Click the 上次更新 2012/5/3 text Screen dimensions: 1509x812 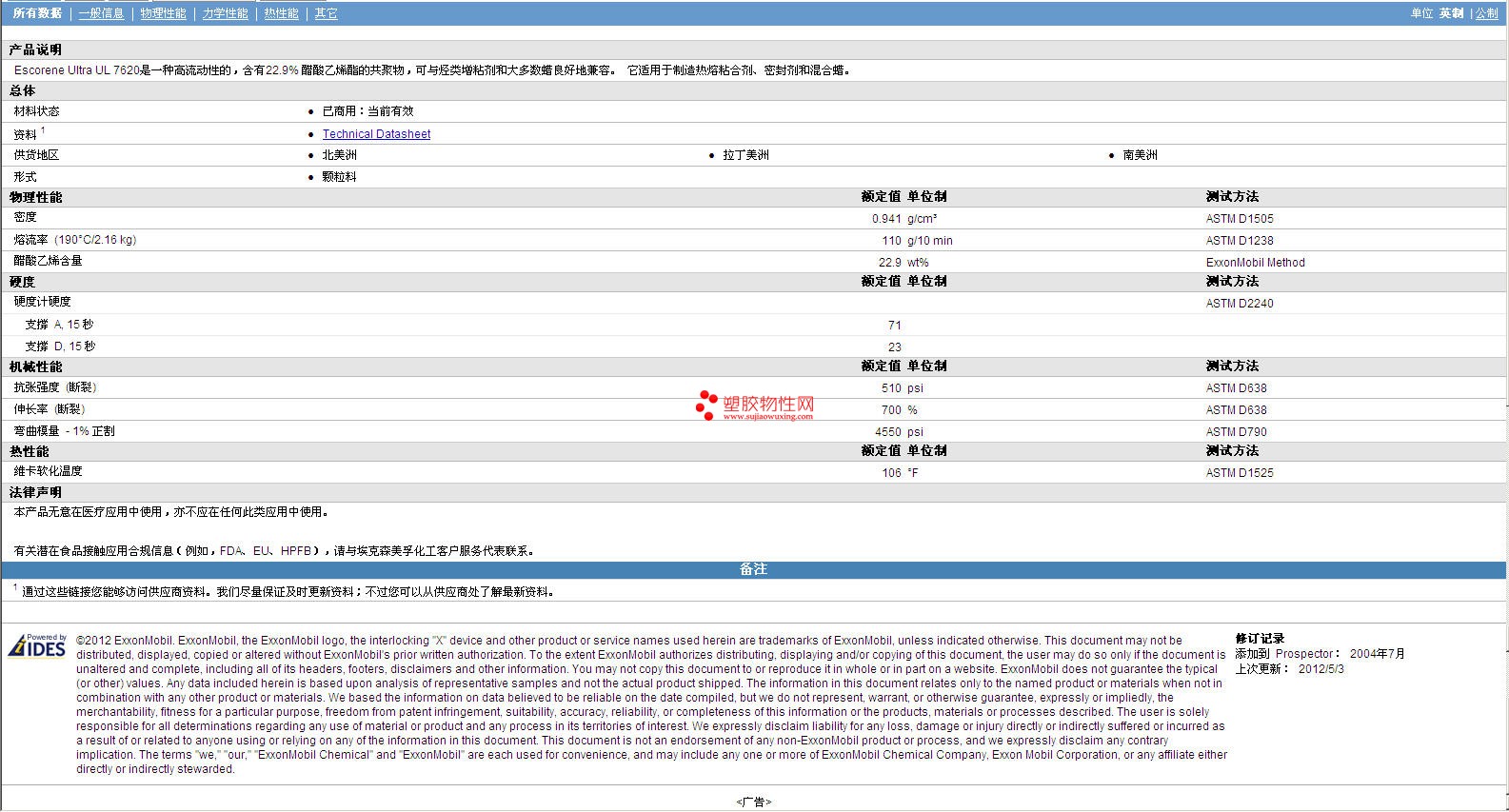coord(1289,669)
